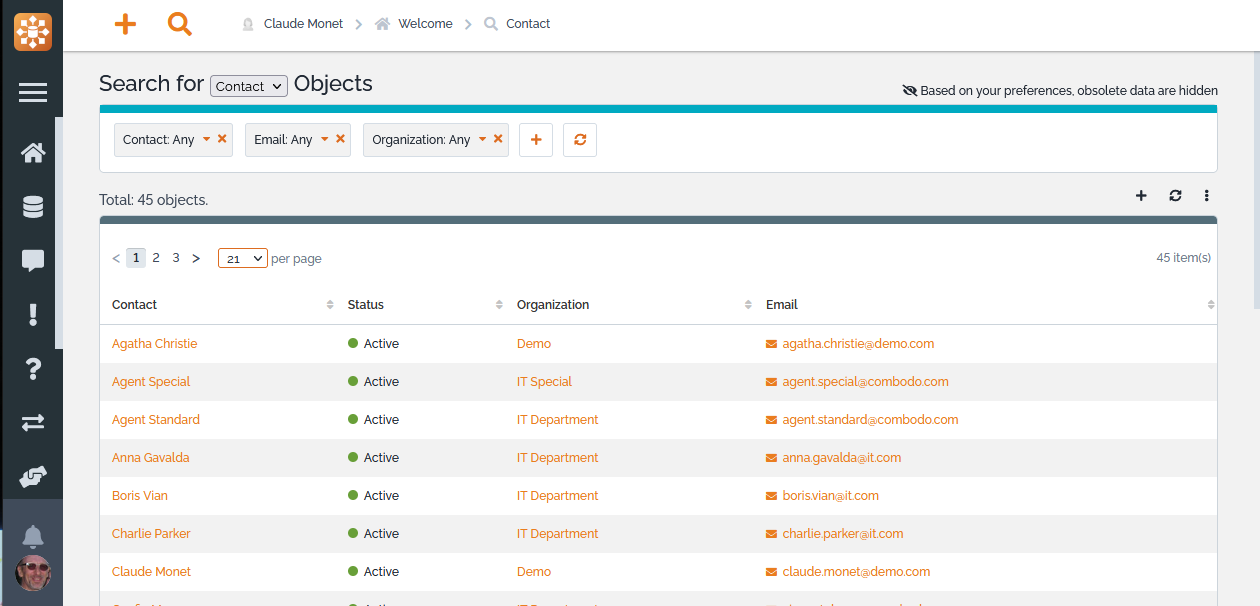1260x606 pixels.
Task: Open the hamburger menu in the sidebar
Action: pos(33,93)
